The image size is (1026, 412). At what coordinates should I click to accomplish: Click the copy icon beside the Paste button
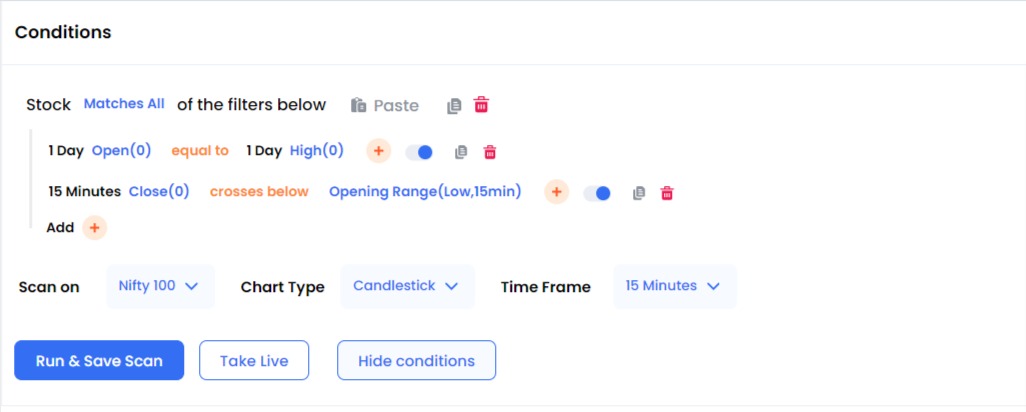point(454,105)
